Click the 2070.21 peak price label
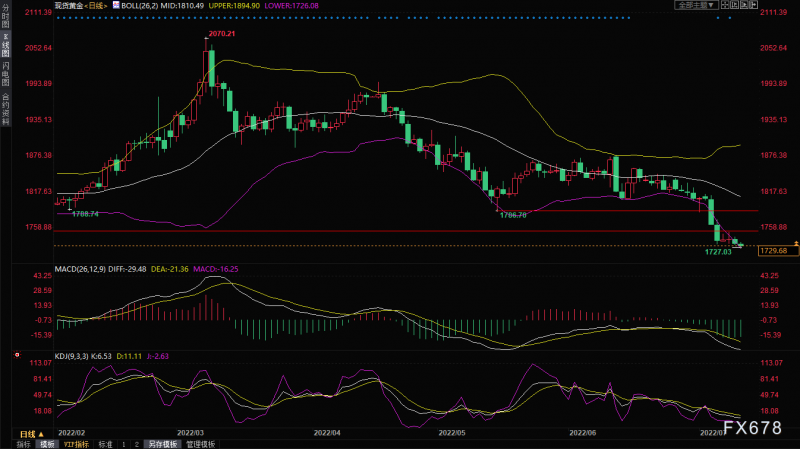Screen dimensions: 800x449 click(x=220, y=35)
